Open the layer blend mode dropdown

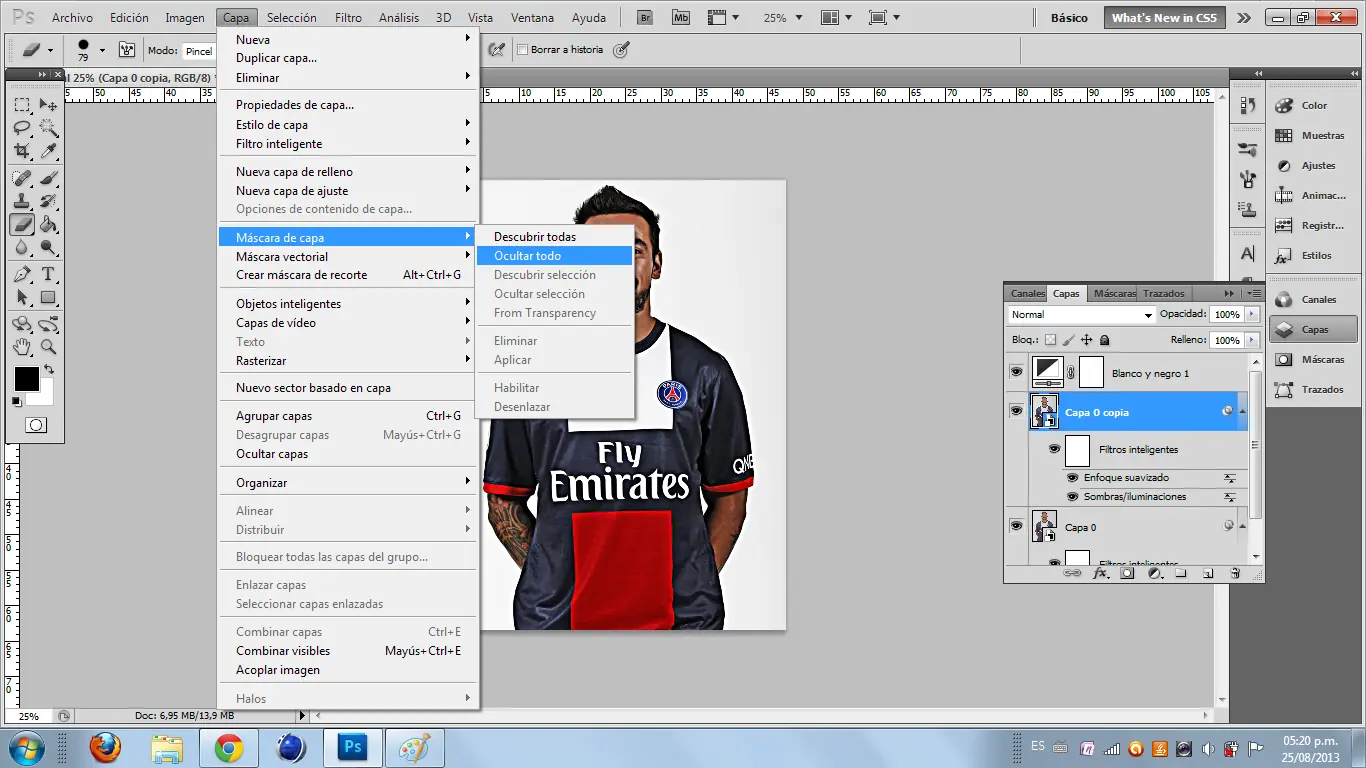[1081, 314]
